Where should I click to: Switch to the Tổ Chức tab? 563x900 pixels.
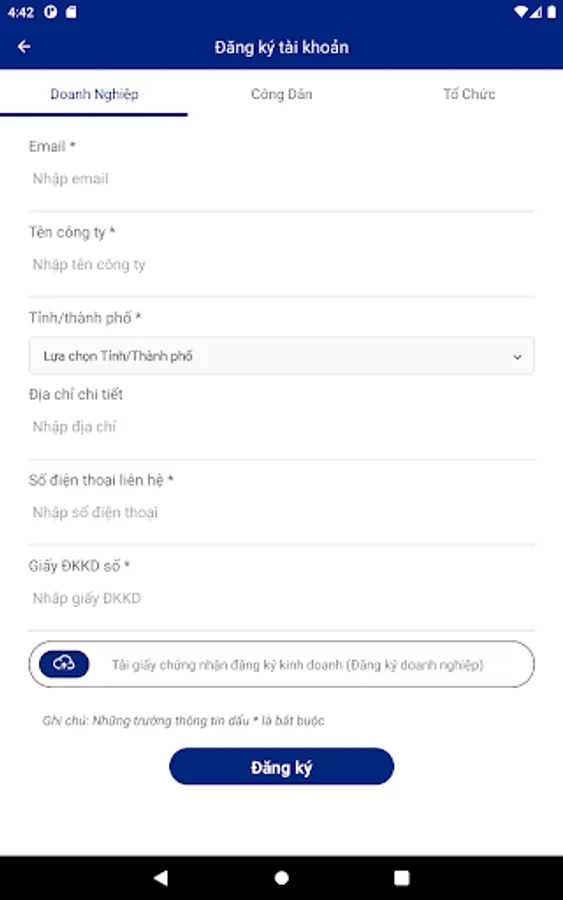(x=469, y=94)
